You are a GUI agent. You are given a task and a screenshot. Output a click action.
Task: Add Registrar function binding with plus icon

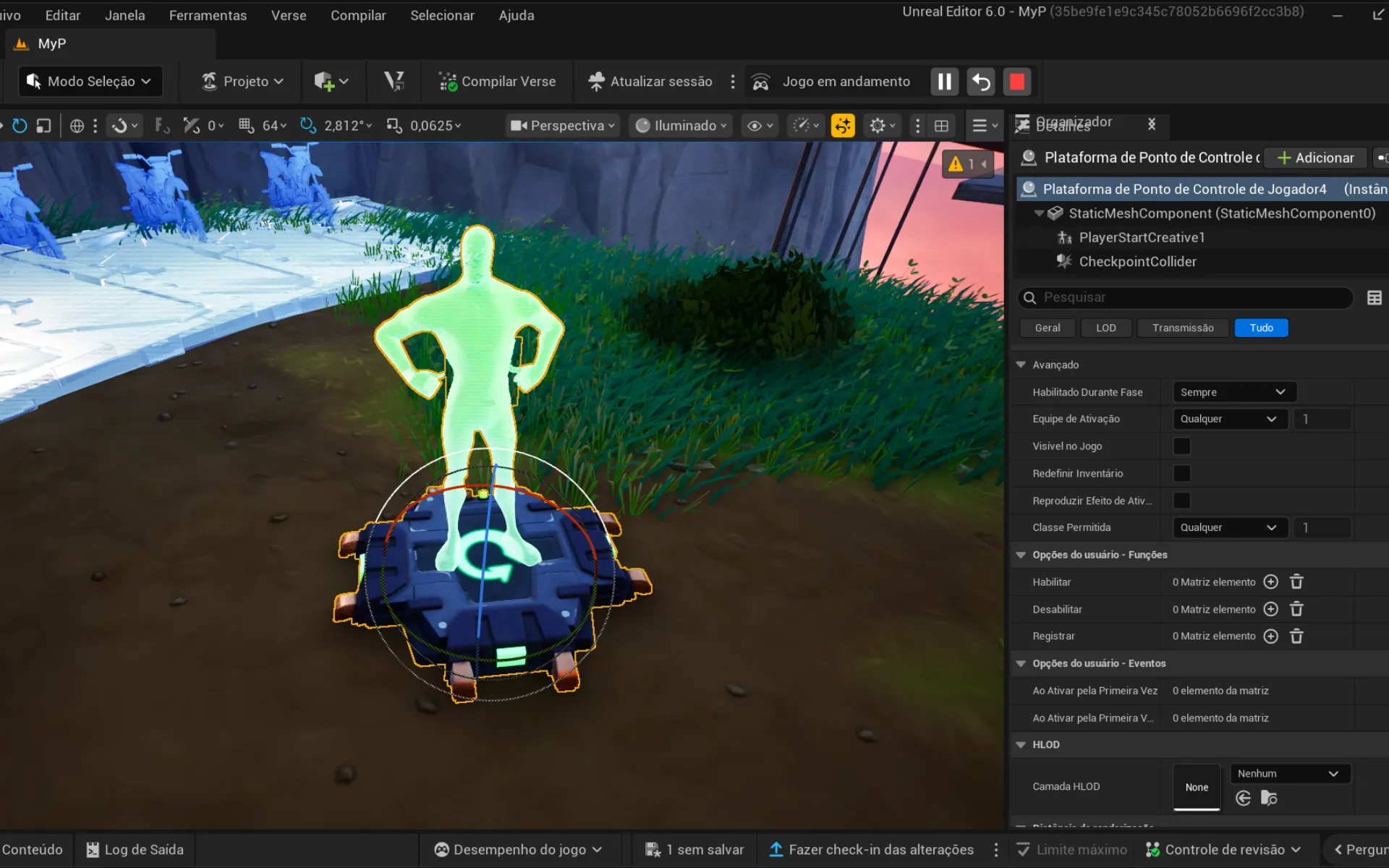coord(1270,636)
